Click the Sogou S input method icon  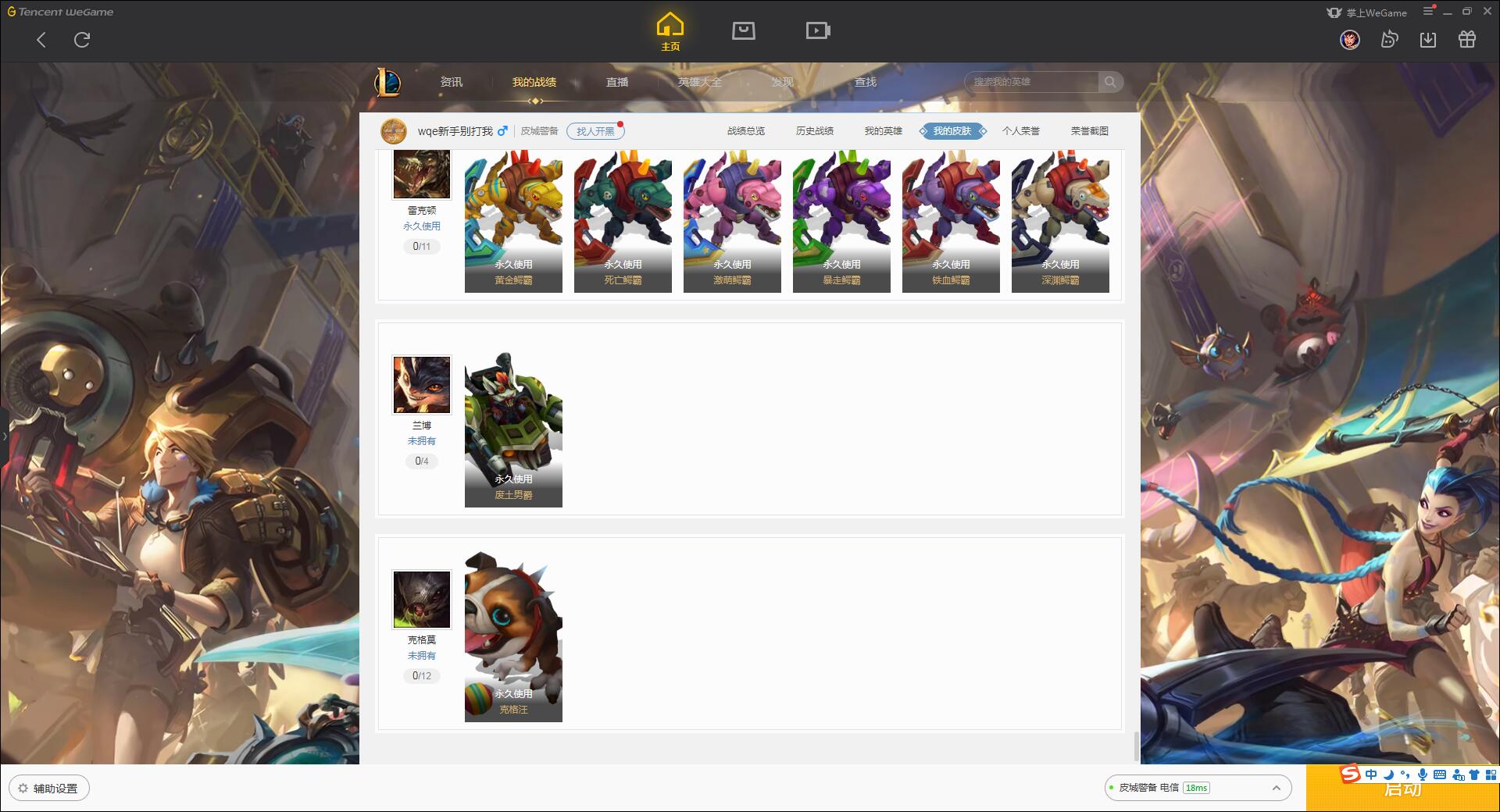[x=1351, y=774]
